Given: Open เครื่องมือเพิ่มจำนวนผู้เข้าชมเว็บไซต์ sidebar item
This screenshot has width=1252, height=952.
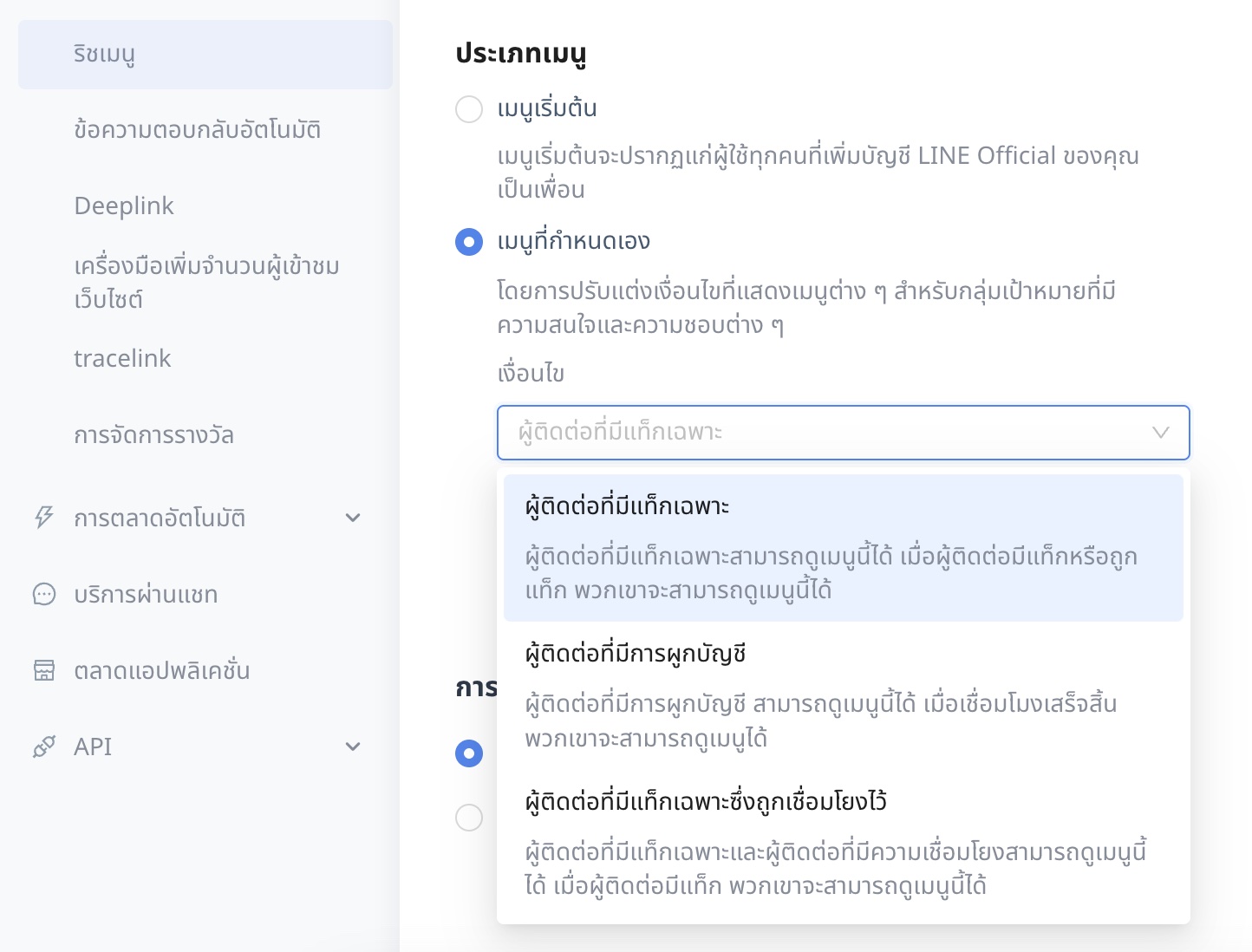Looking at the screenshot, I should 206,282.
